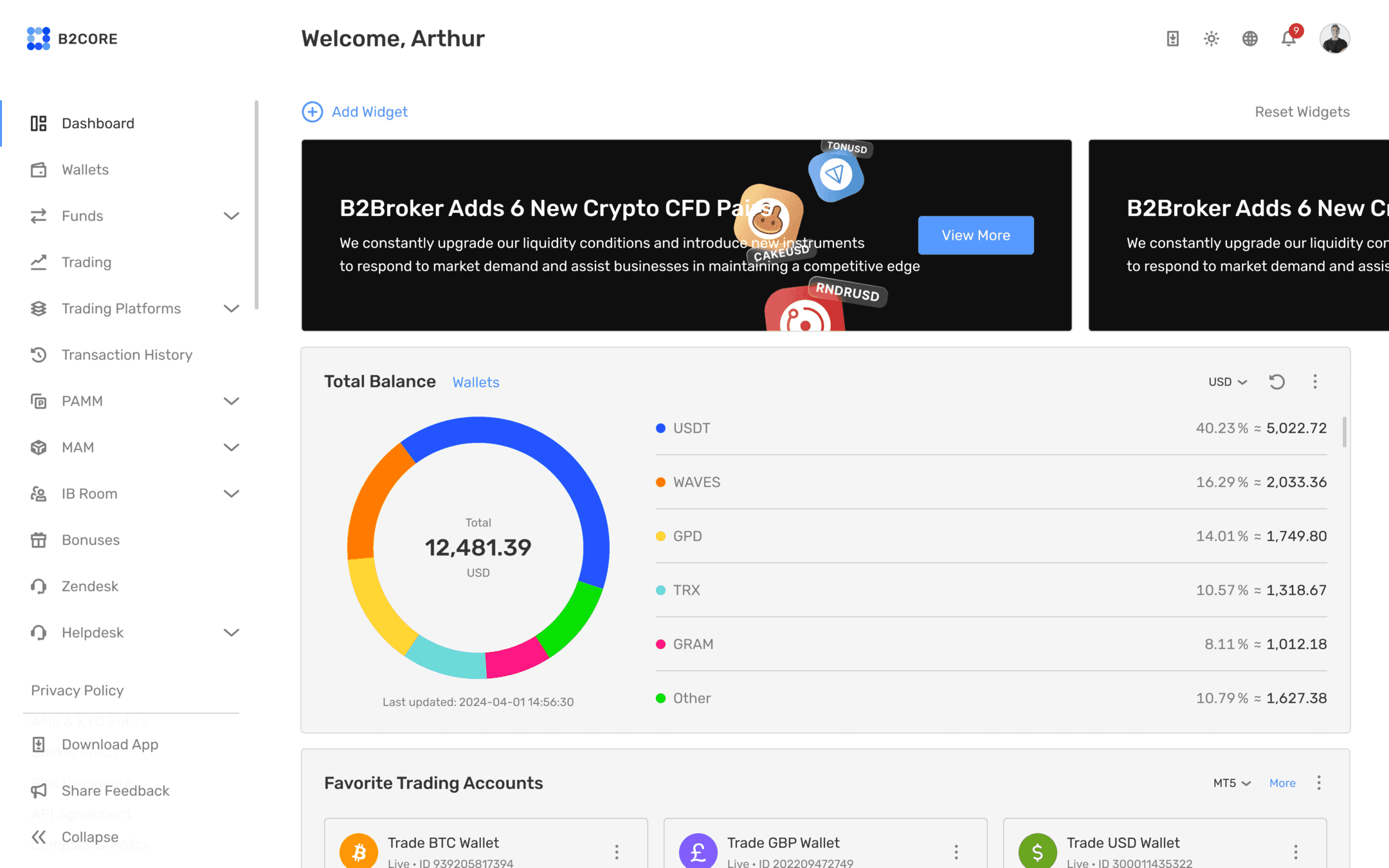The image size is (1389, 868).
Task: Open the MT5 platform dropdown
Action: point(1231,783)
